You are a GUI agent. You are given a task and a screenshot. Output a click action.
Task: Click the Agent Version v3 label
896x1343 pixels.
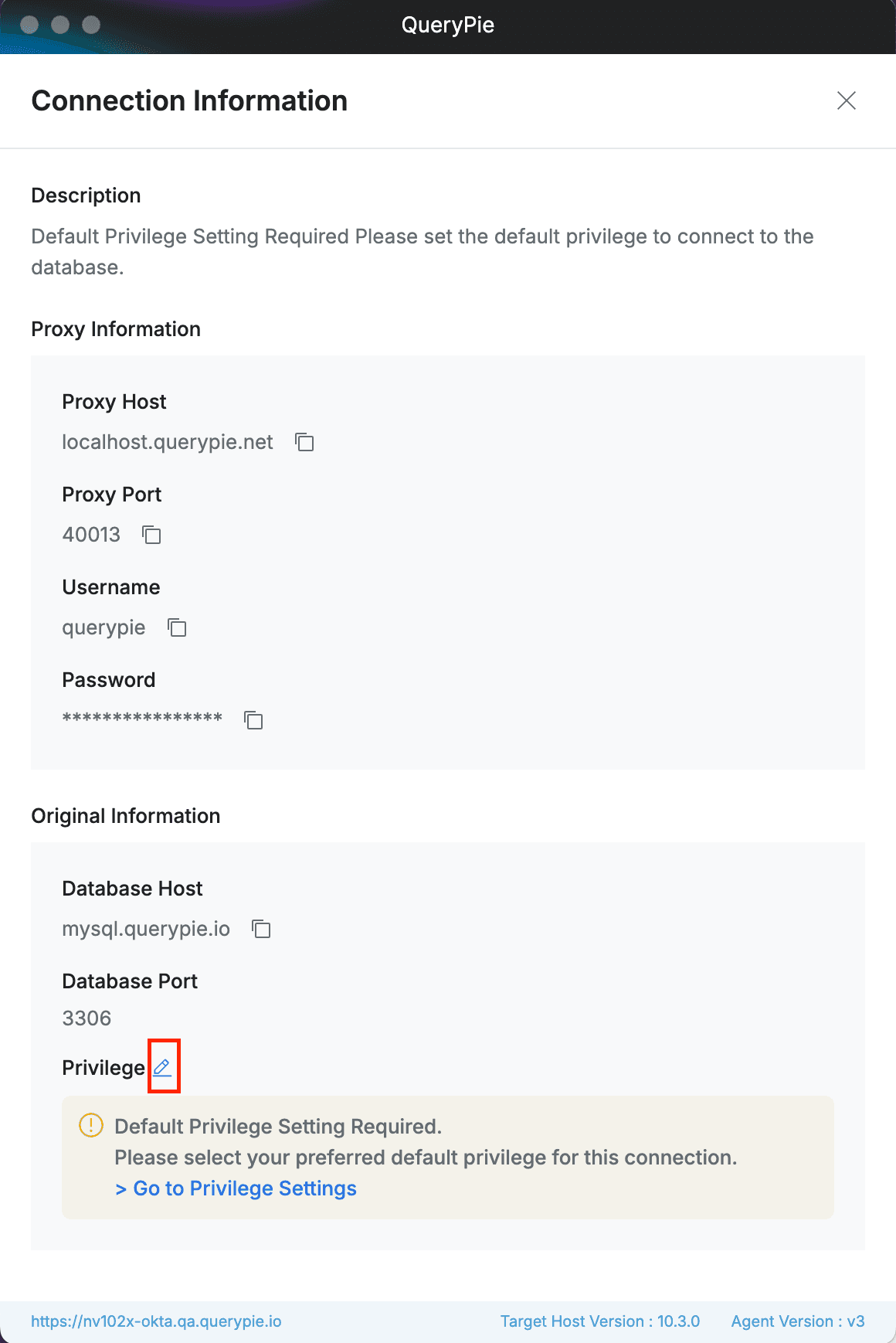tap(797, 1321)
